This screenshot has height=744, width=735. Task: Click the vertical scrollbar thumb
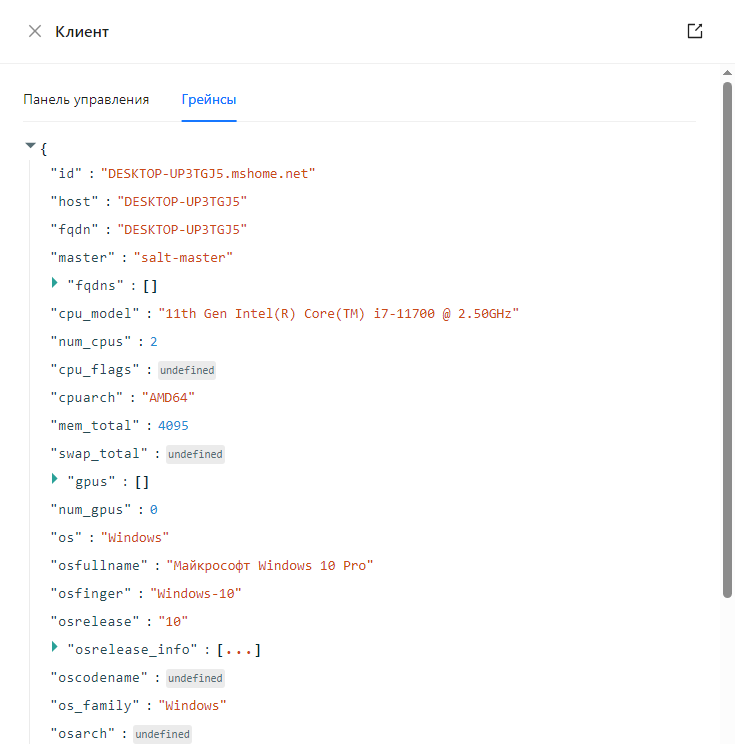pos(727,340)
